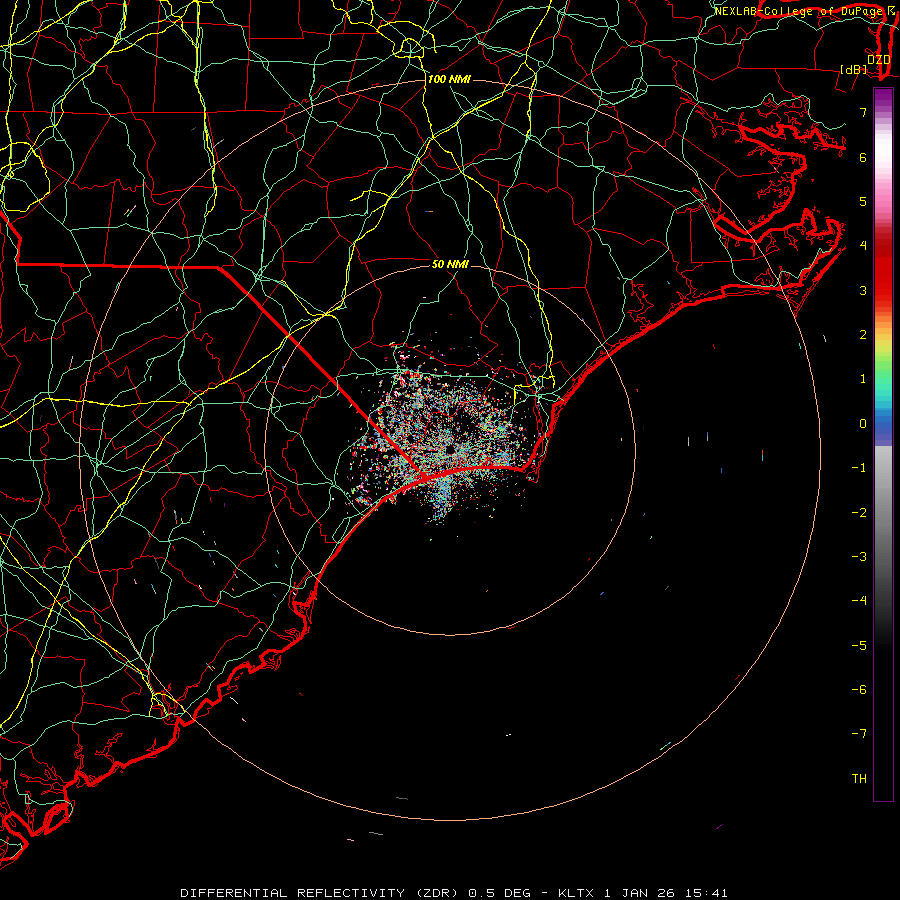
Task: Click the "-2" value on color scale
Action: pyautogui.click(x=859, y=513)
